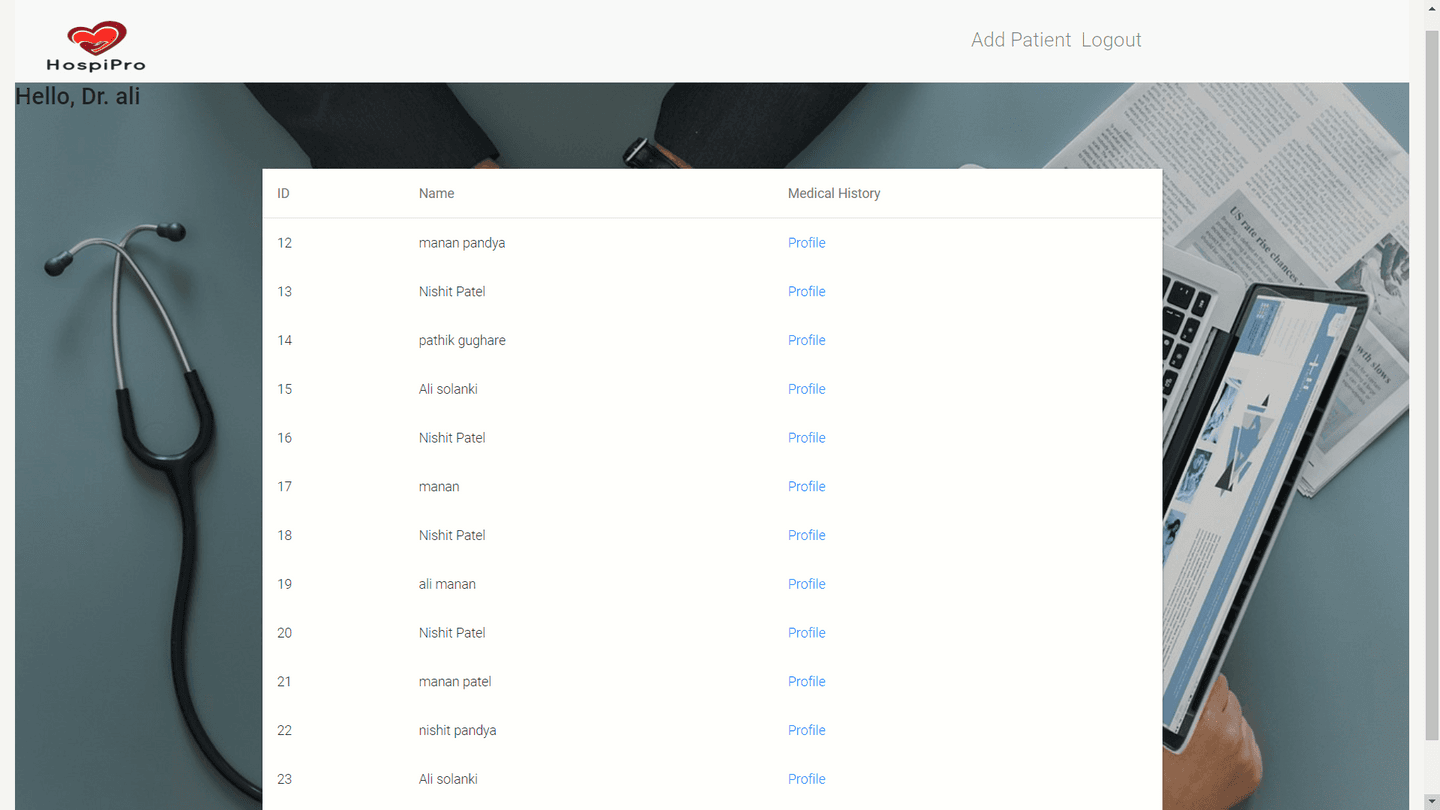Viewport: 1440px width, 810px height.
Task: Open Profile for patient manan, ID 17
Action: [x=806, y=487]
